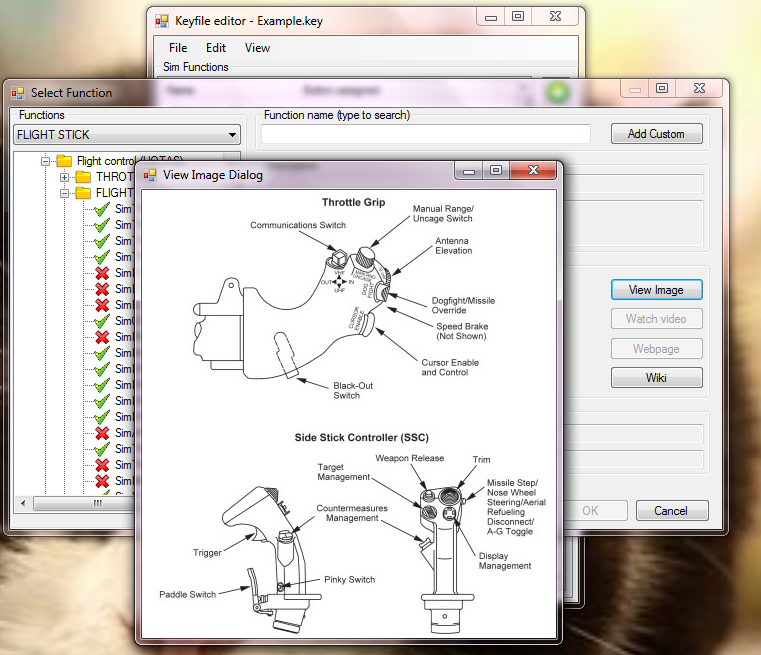Click the function tree horizontal scrollbar left arrow
This screenshot has width=761, height=655.
tap(22, 503)
